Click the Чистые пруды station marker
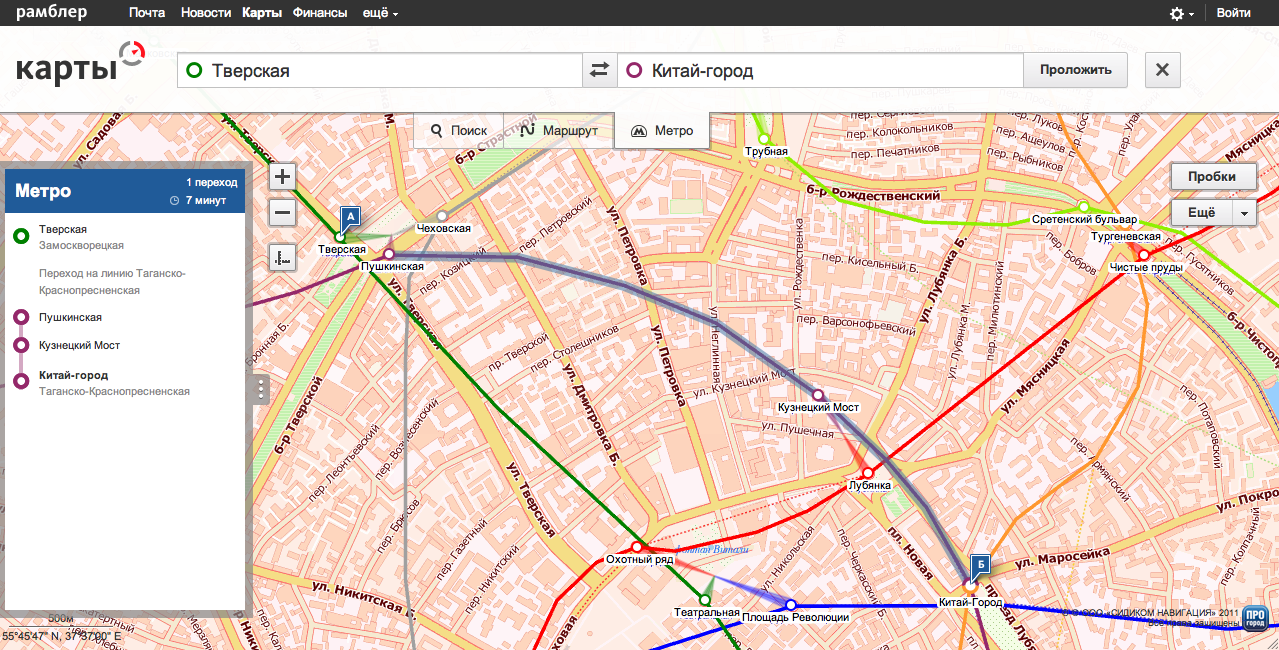The image size is (1279, 650). (x=1144, y=255)
